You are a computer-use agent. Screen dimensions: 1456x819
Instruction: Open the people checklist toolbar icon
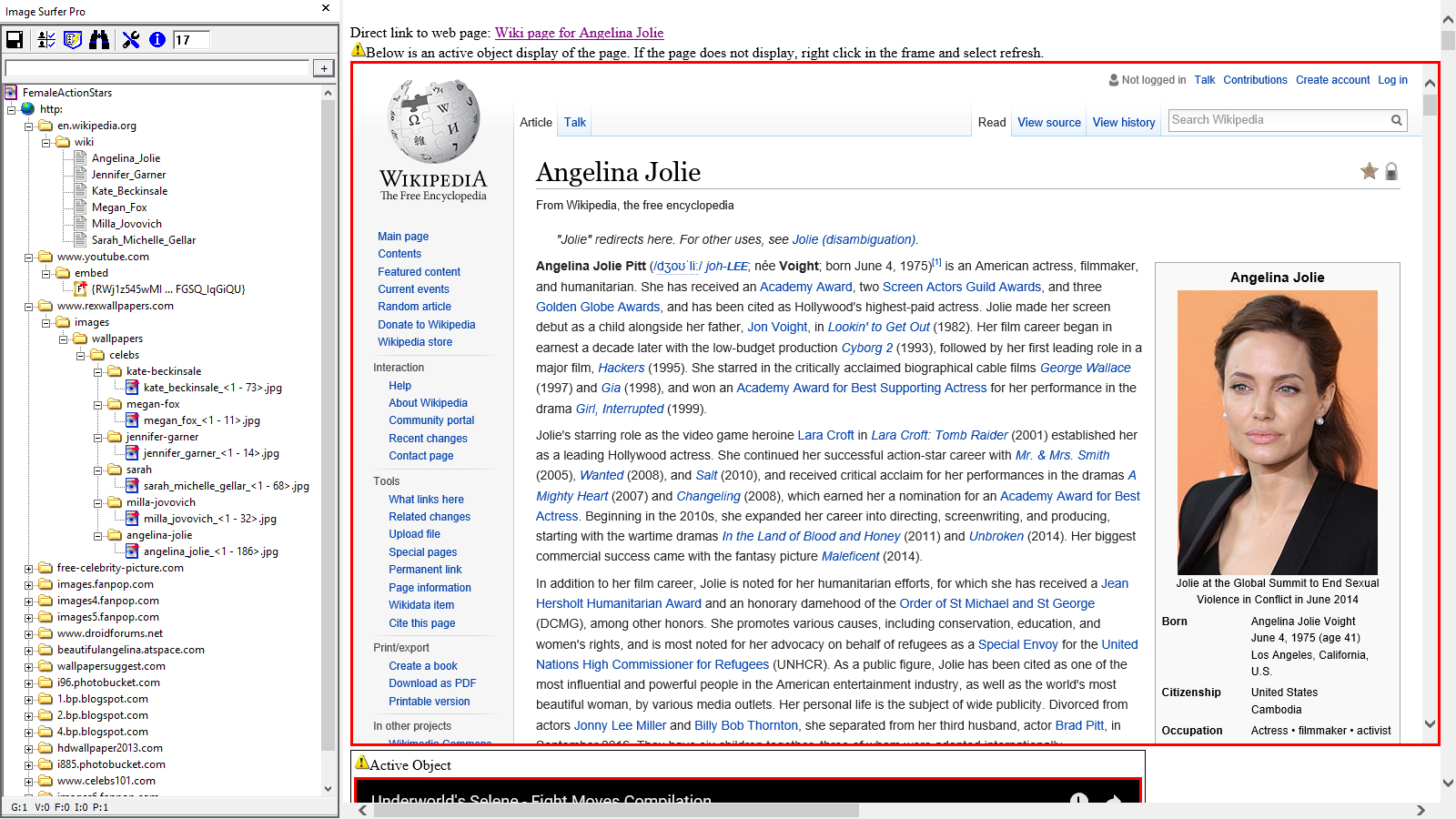45,39
